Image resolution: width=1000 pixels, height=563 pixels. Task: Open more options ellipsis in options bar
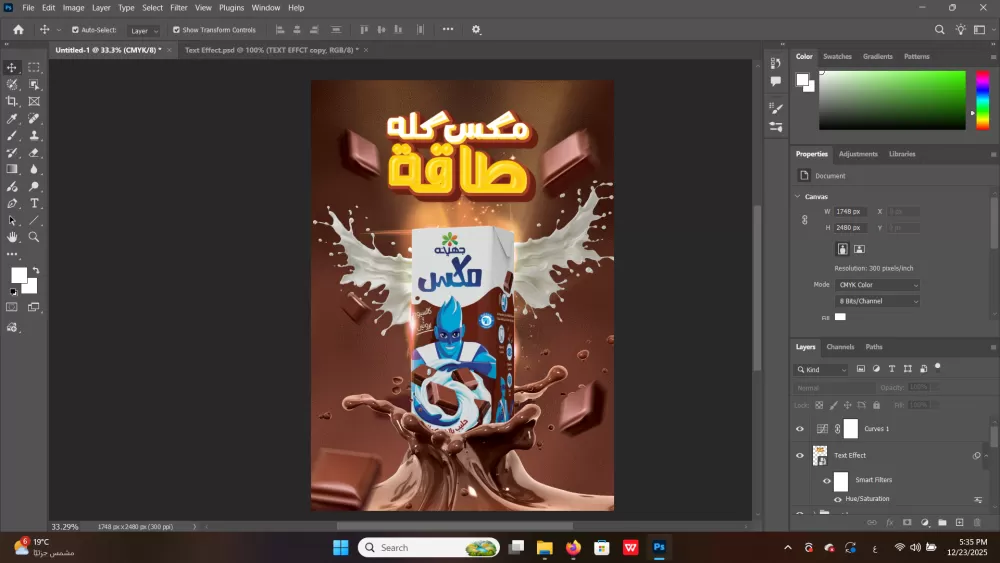pyautogui.click(x=448, y=29)
